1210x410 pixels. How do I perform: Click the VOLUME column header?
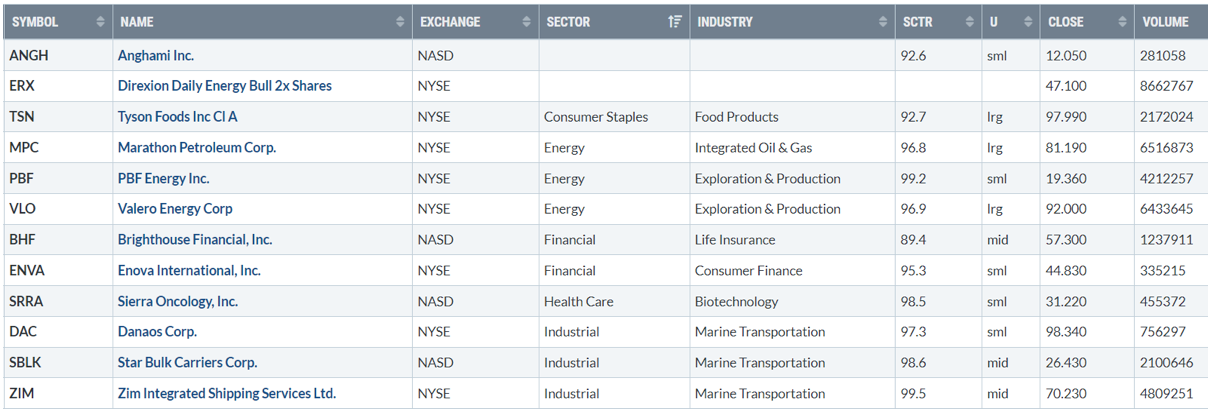coord(1164,22)
